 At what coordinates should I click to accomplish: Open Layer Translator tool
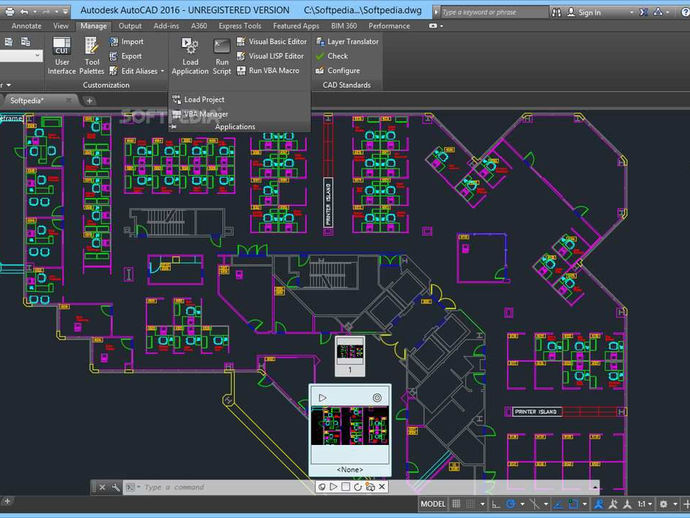[x=347, y=41]
